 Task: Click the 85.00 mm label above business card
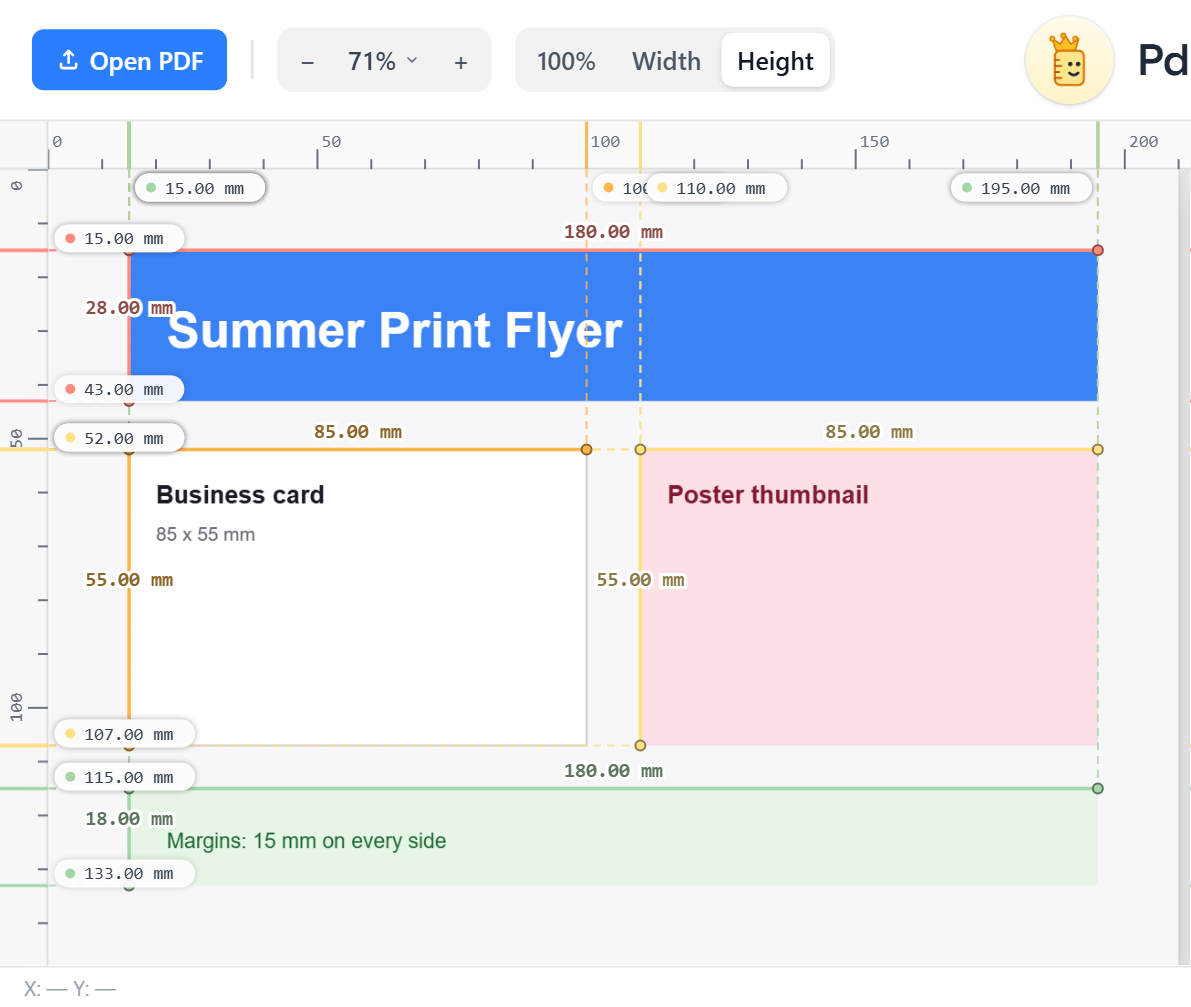[358, 431]
